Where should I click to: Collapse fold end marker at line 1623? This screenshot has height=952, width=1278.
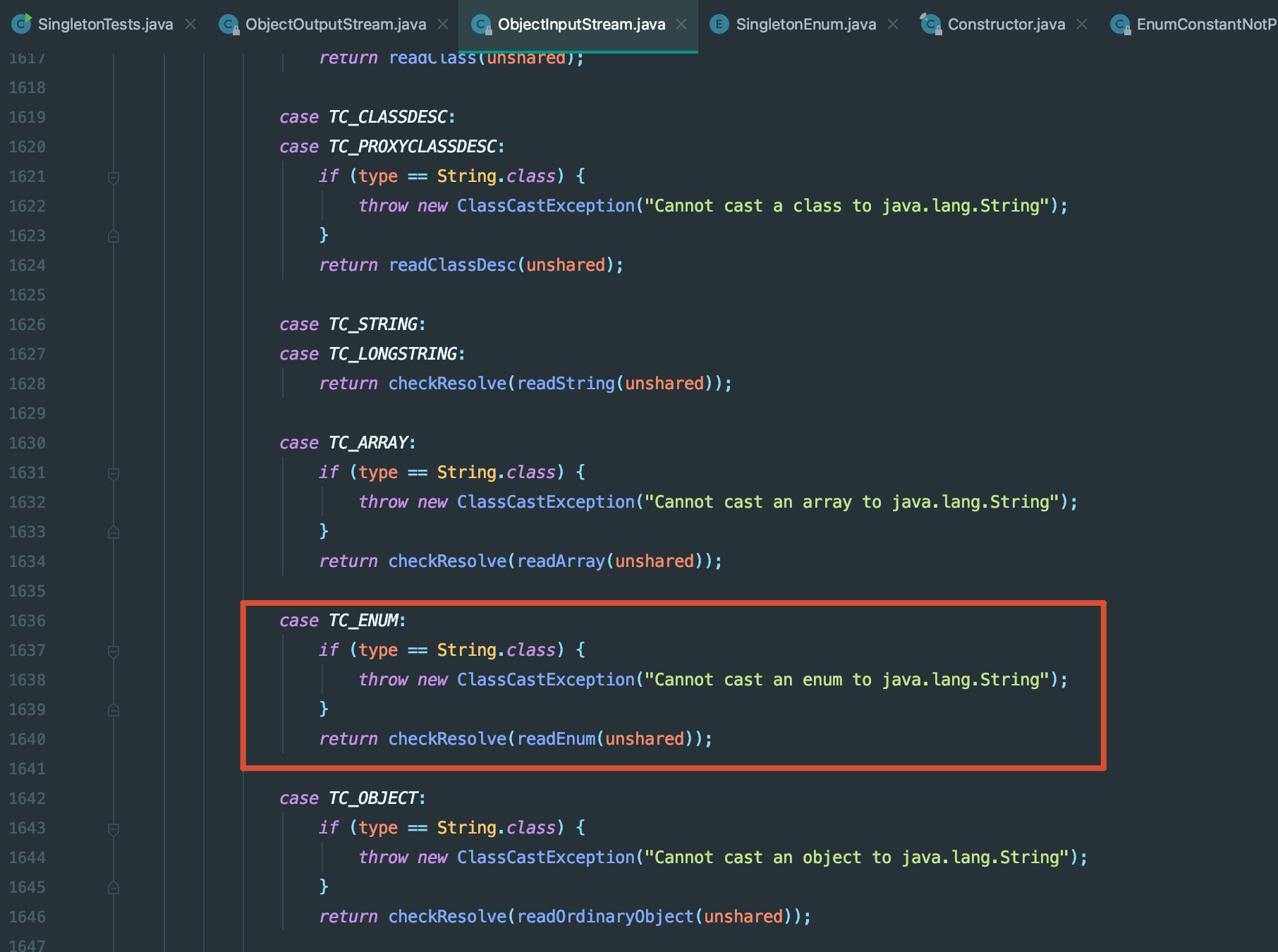coord(114,236)
